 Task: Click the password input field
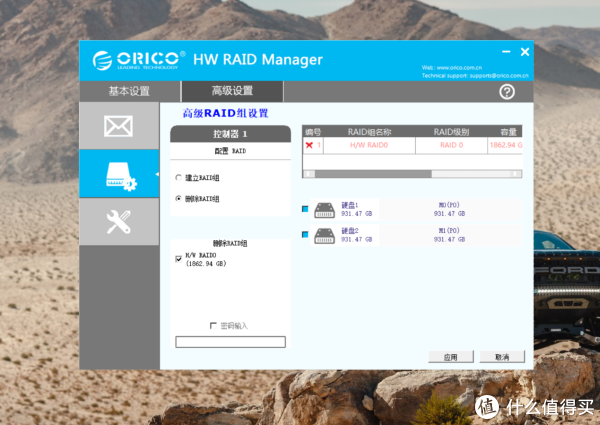coord(231,341)
